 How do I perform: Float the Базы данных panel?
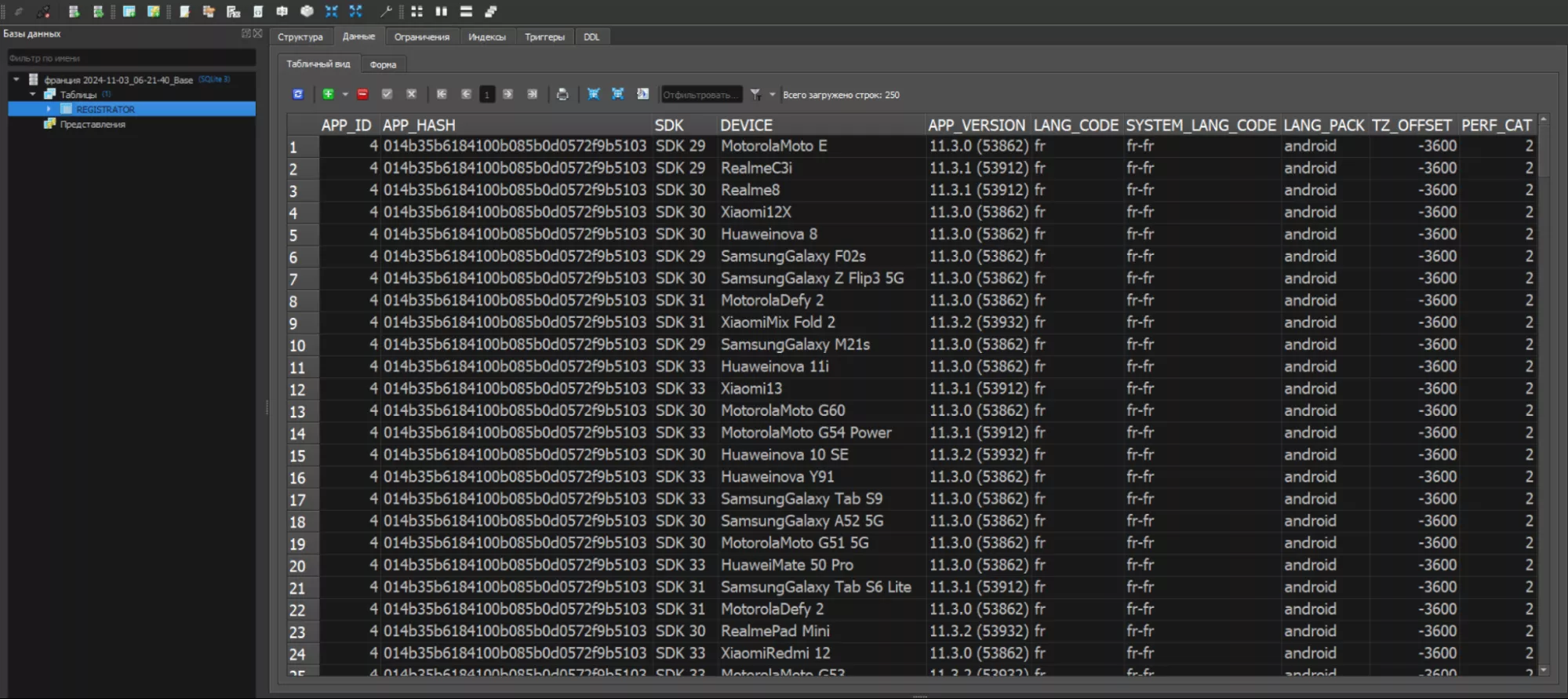246,34
